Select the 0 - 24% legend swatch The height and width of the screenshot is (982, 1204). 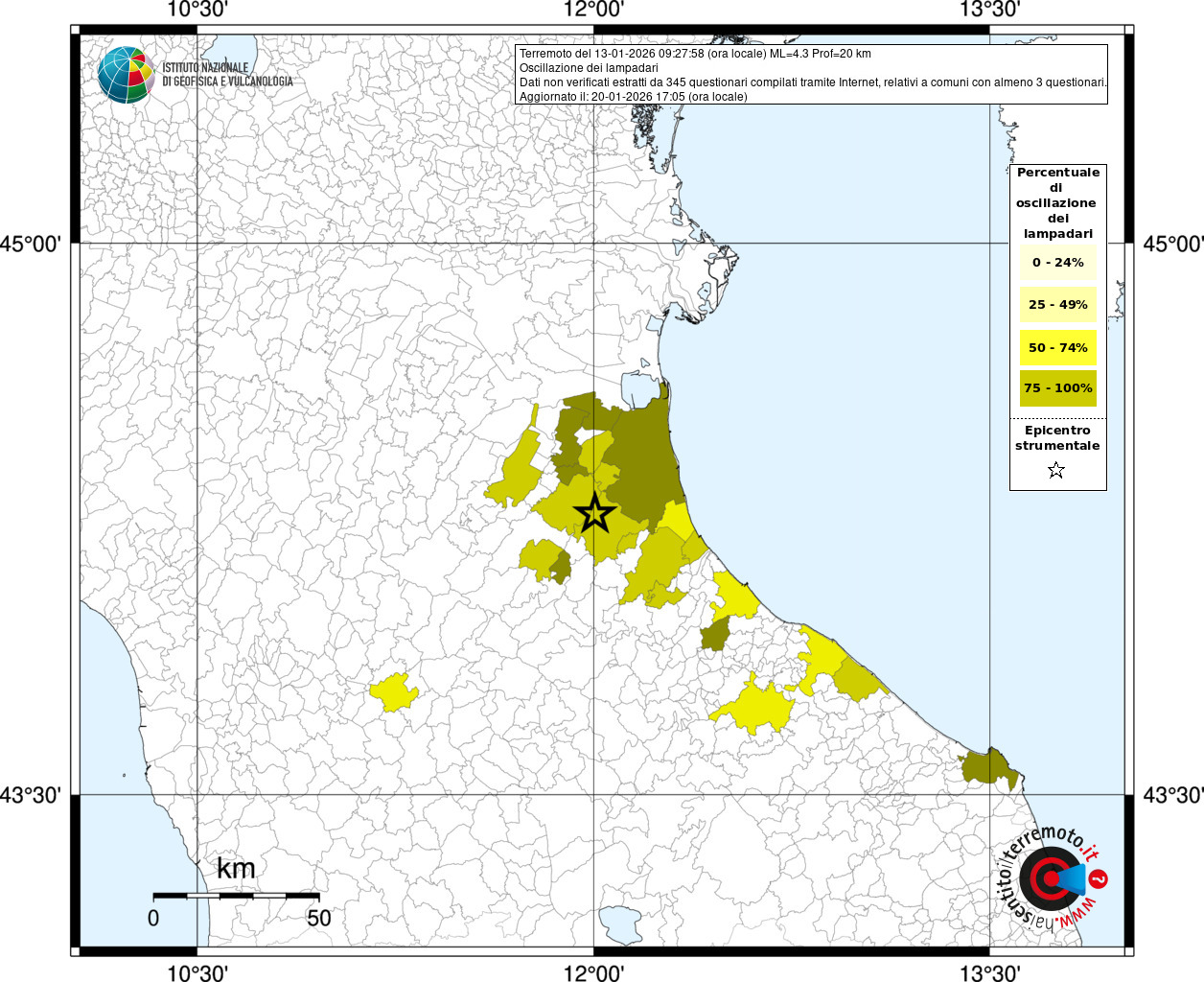pyautogui.click(x=1057, y=263)
